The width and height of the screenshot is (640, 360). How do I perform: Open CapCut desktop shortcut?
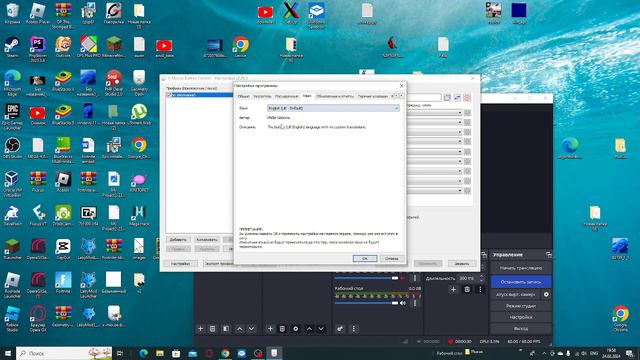pyautogui.click(x=63, y=249)
